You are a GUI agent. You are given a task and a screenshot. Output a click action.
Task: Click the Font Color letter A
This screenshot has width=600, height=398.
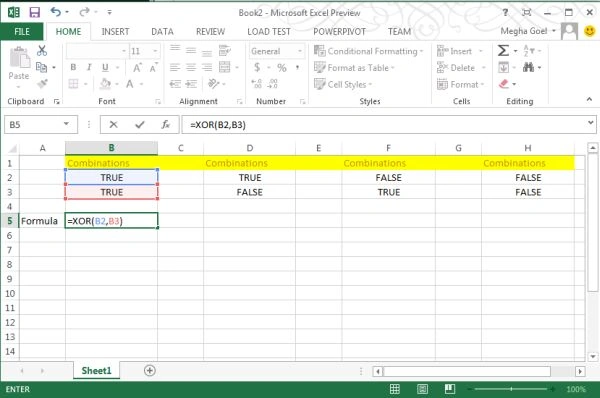pos(130,84)
